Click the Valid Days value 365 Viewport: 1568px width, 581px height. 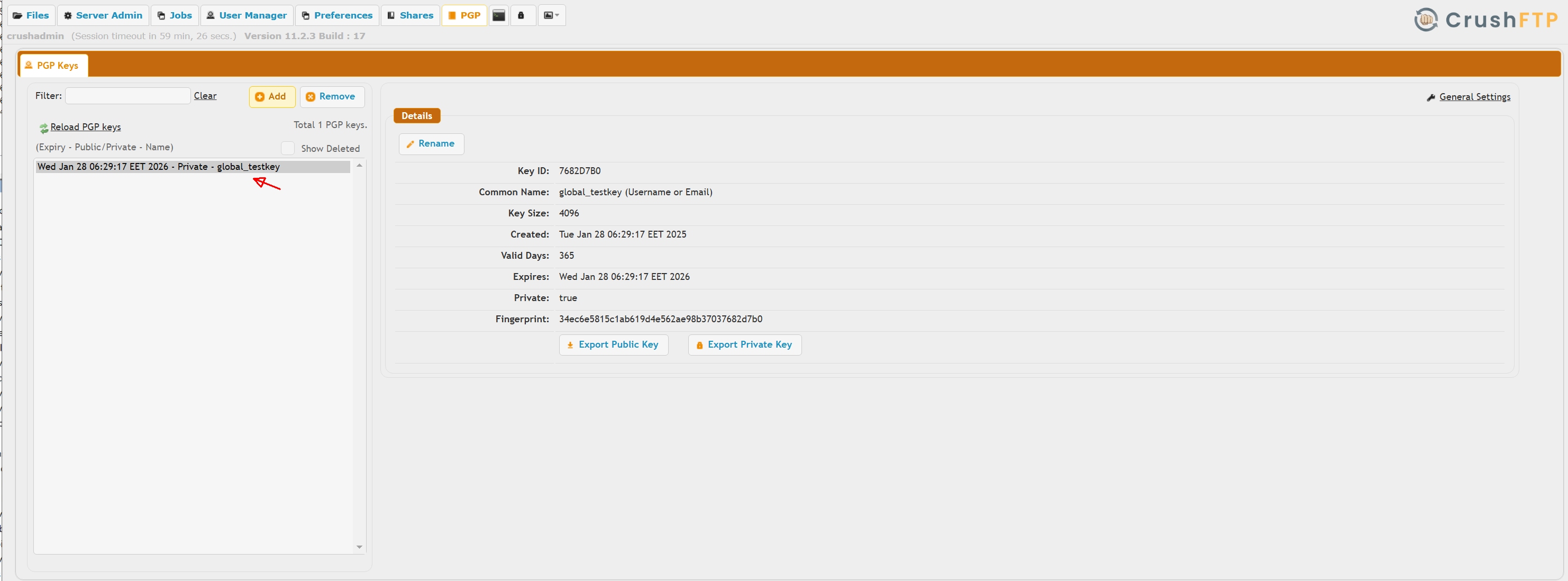(x=566, y=256)
